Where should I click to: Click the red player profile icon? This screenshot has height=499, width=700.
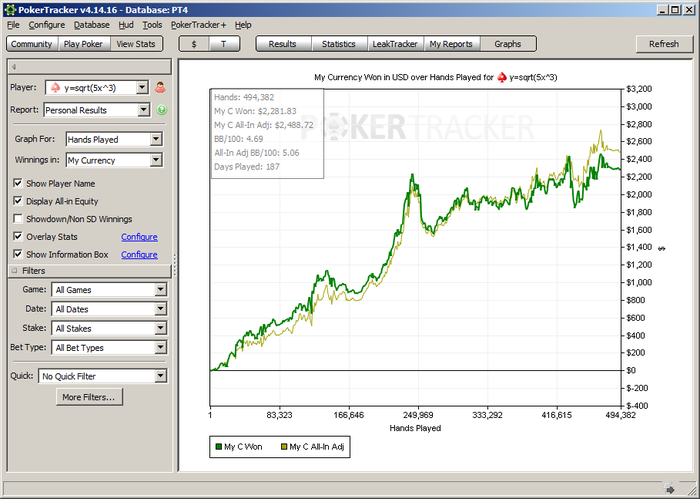[160, 88]
